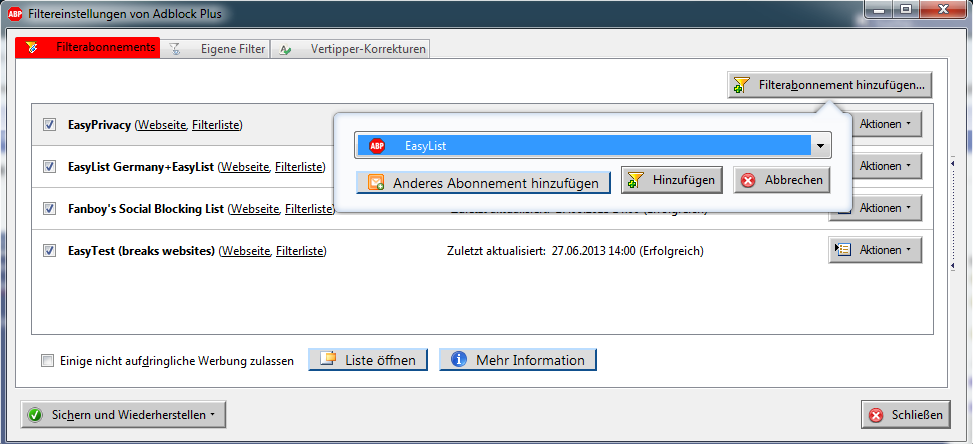Confirm with the Hinzufügen button

point(672,180)
